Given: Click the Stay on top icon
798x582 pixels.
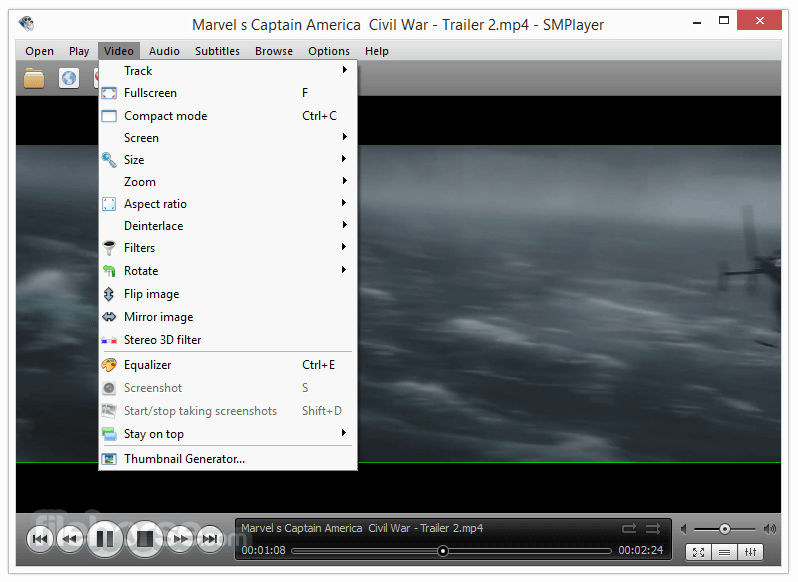Looking at the screenshot, I should click(x=109, y=434).
